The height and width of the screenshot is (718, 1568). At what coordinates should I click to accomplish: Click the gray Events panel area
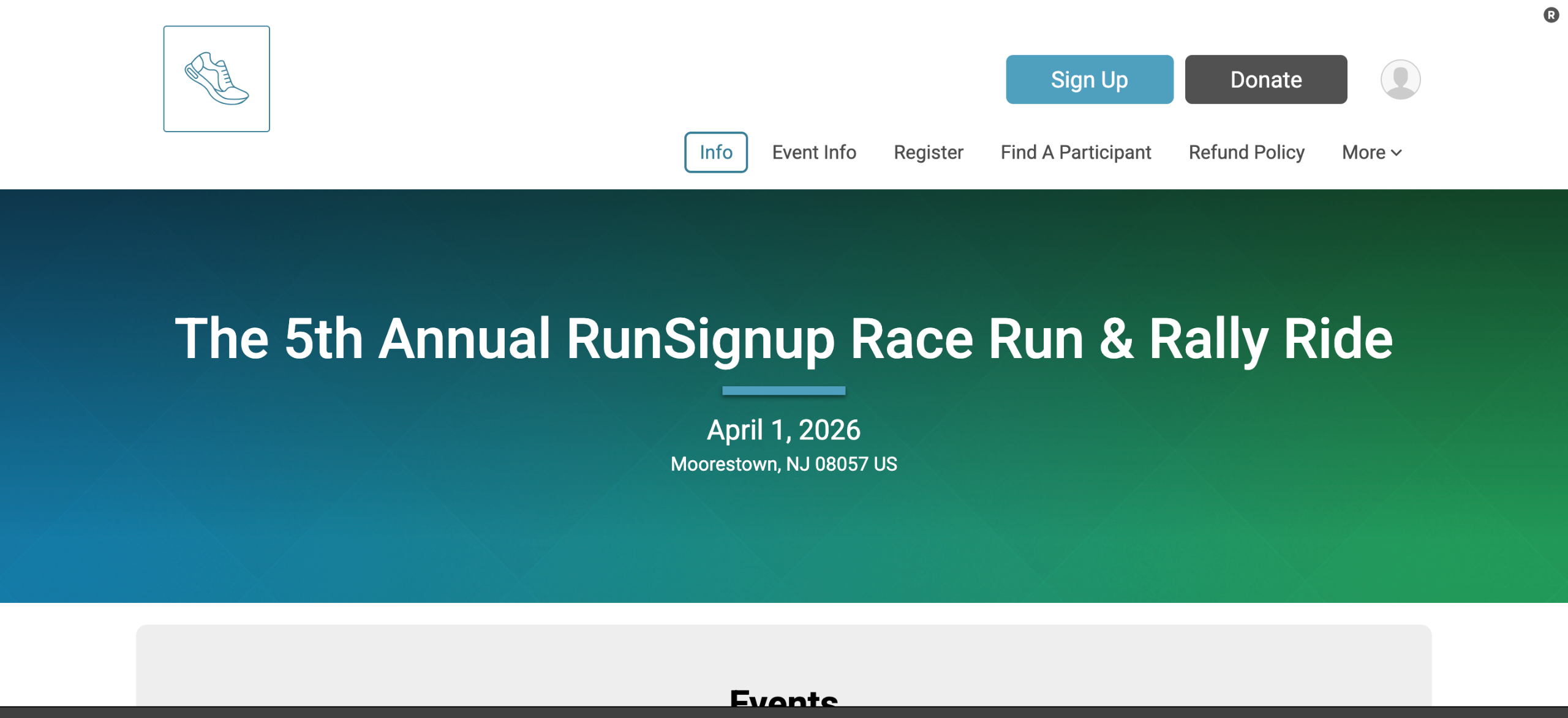pyautogui.click(x=429, y=664)
